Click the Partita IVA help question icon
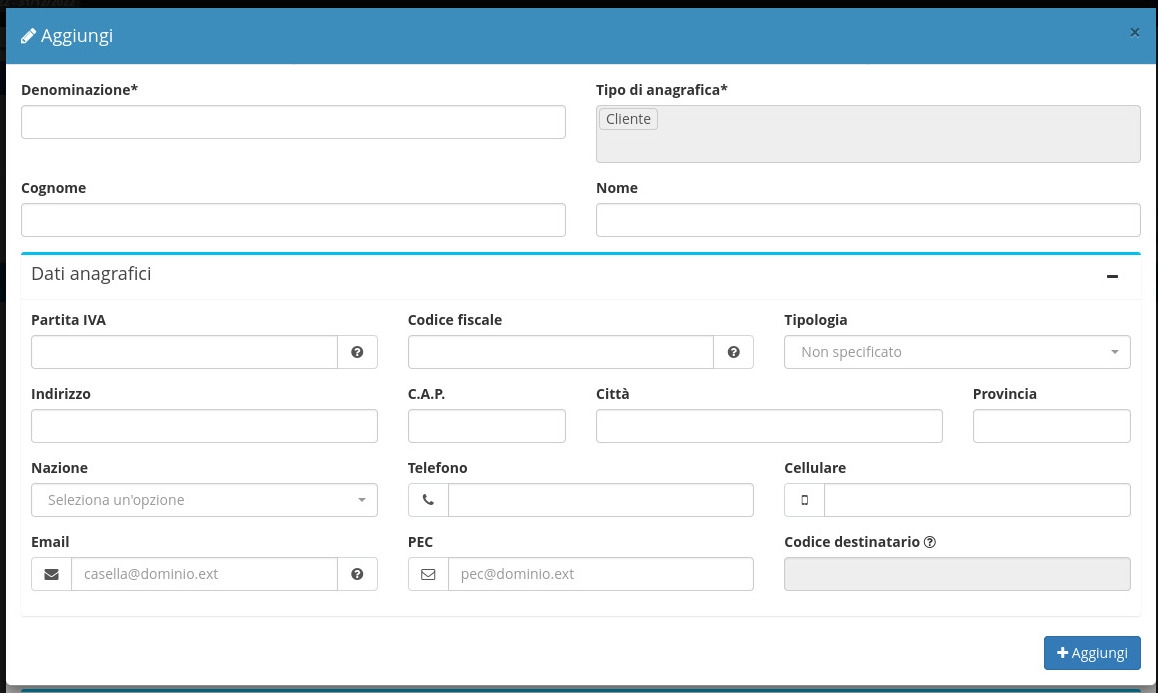 tap(357, 352)
